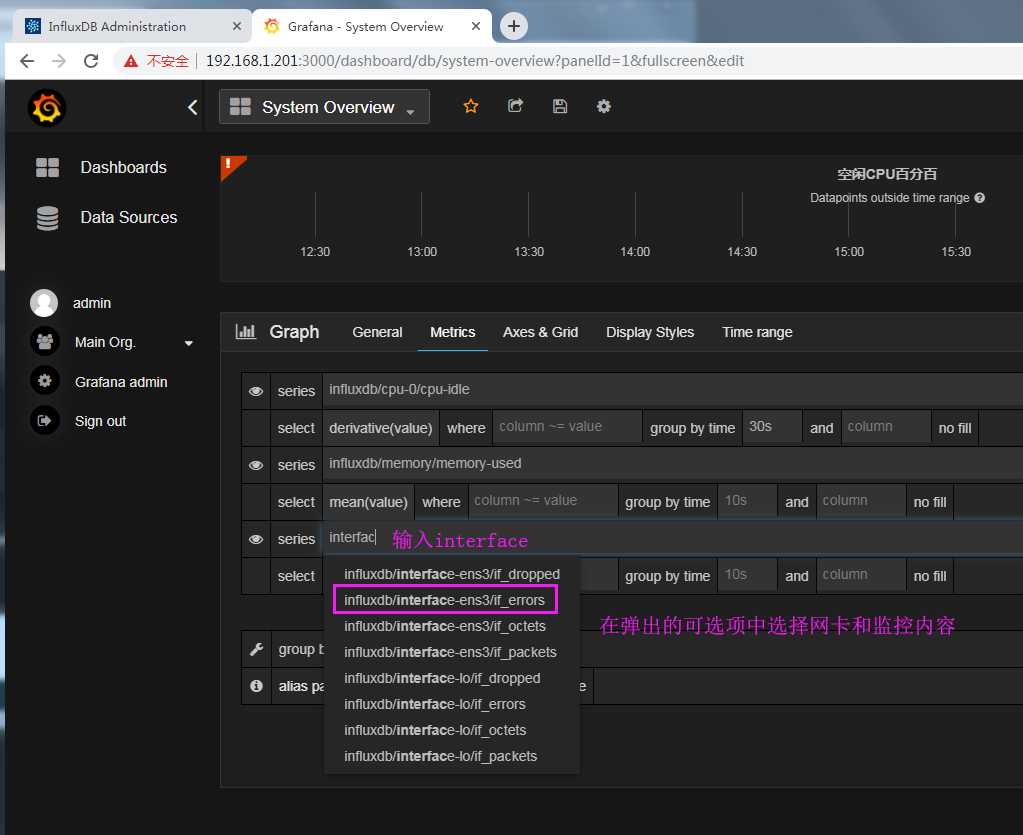The image size is (1023, 835).
Task: Toggle no fill on the third query row
Action: [x=930, y=576]
